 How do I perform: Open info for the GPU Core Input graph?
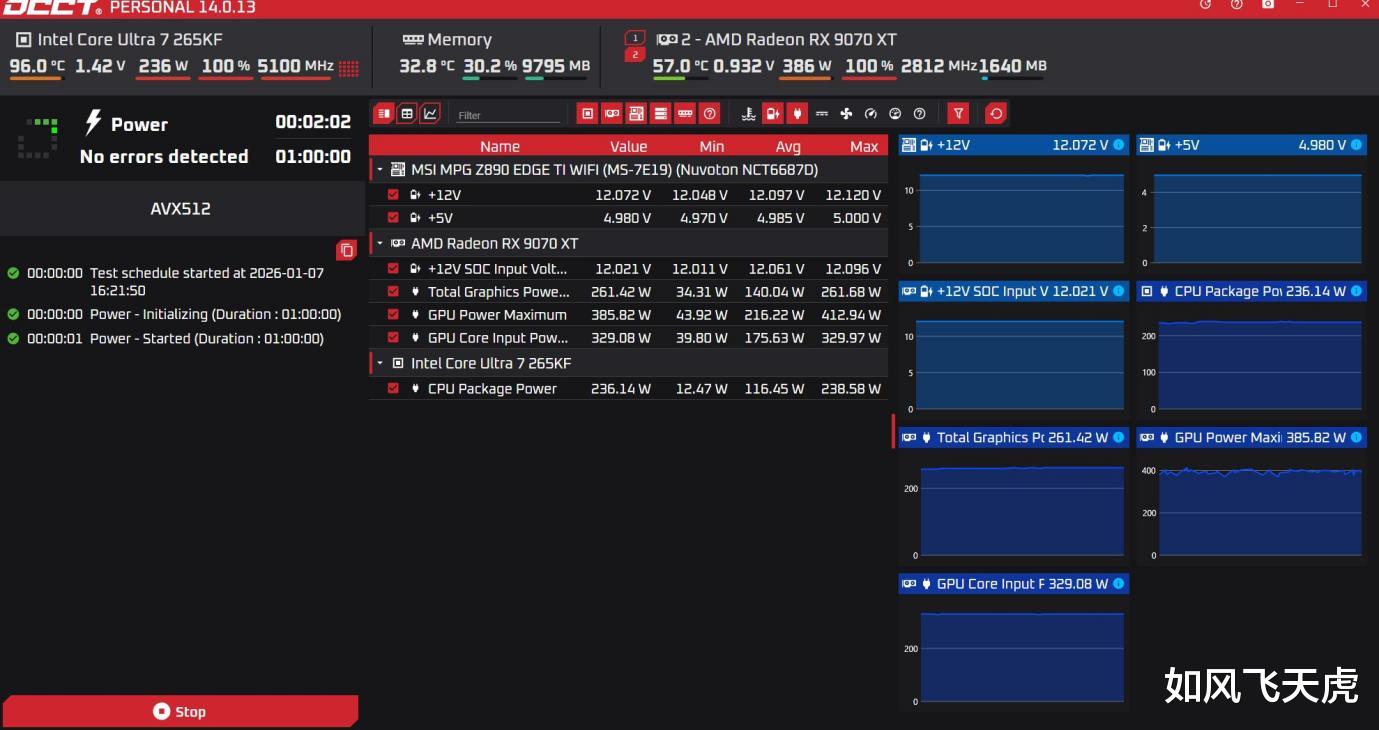pos(1119,583)
